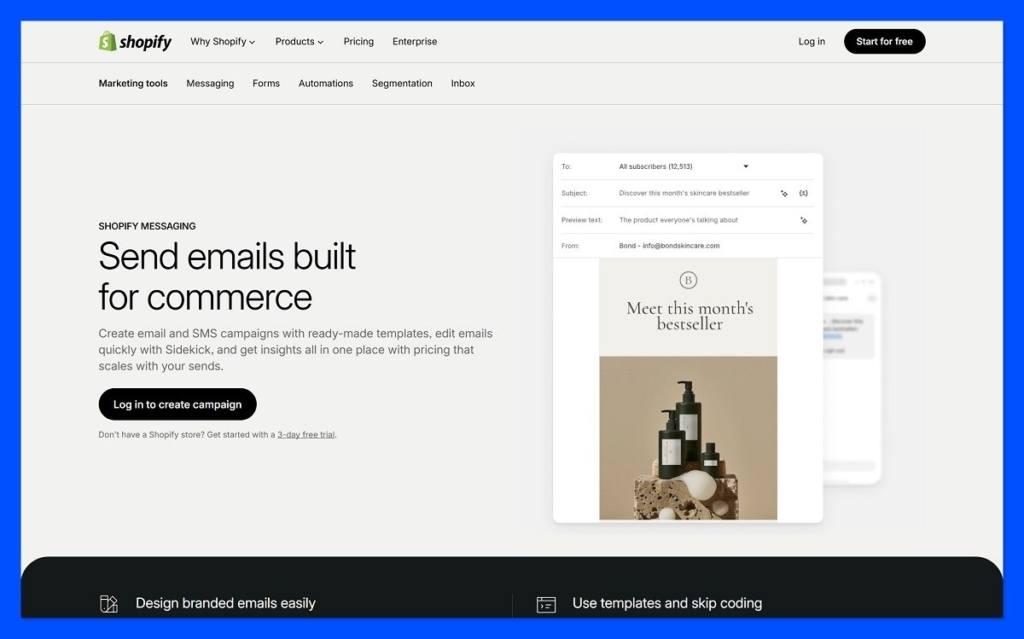Click the Subject field text about skincare bestseller
This screenshot has width=1024, height=639.
click(x=684, y=193)
